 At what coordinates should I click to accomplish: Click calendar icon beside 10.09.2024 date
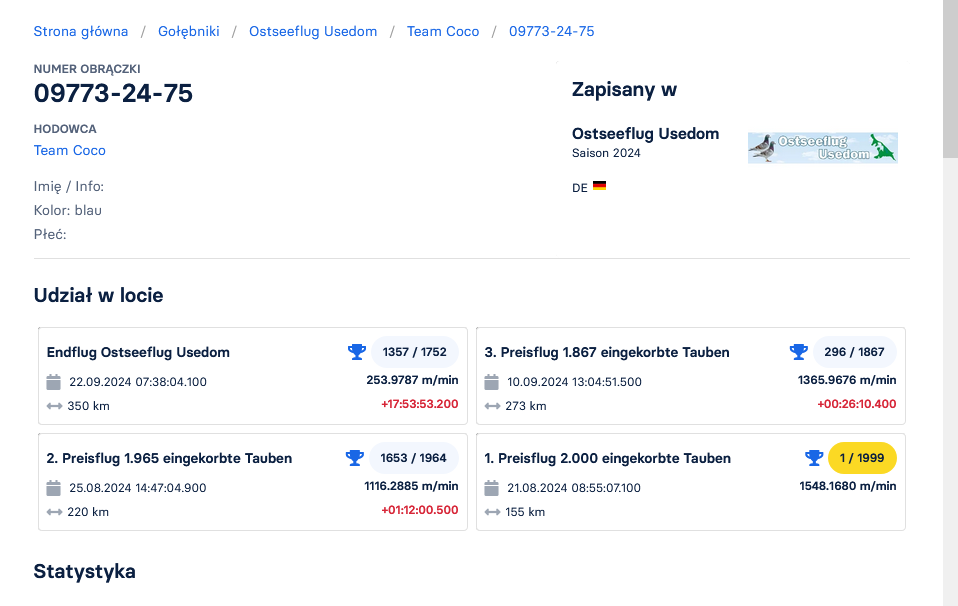(x=492, y=382)
